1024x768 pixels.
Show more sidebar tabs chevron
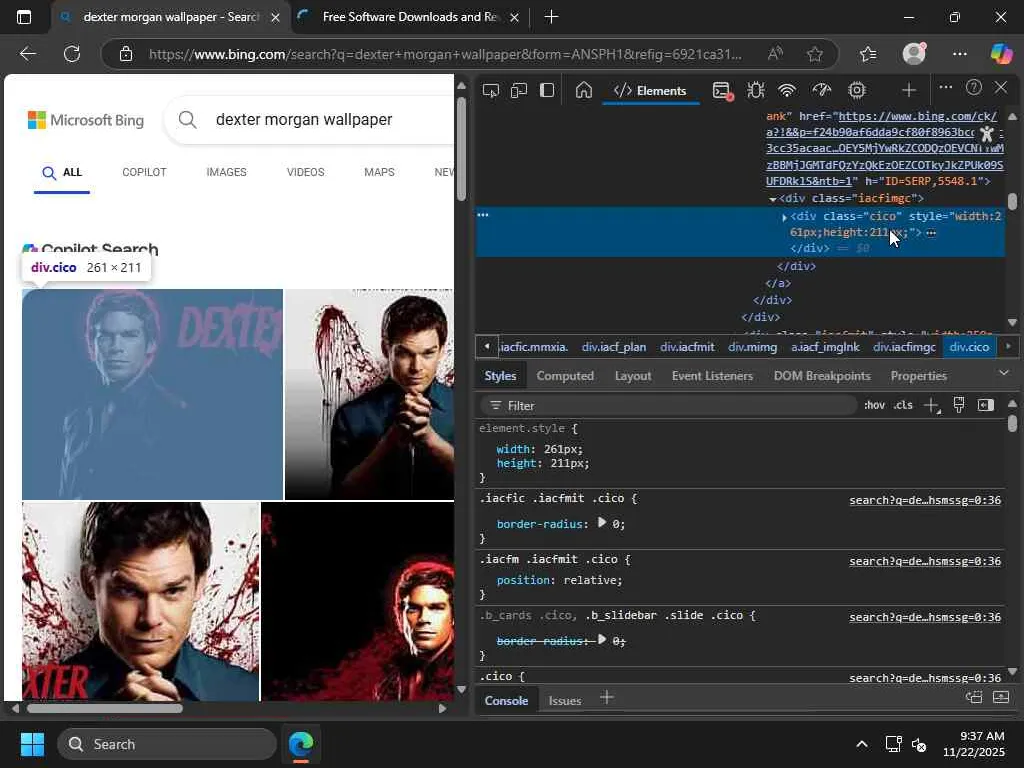(1004, 373)
